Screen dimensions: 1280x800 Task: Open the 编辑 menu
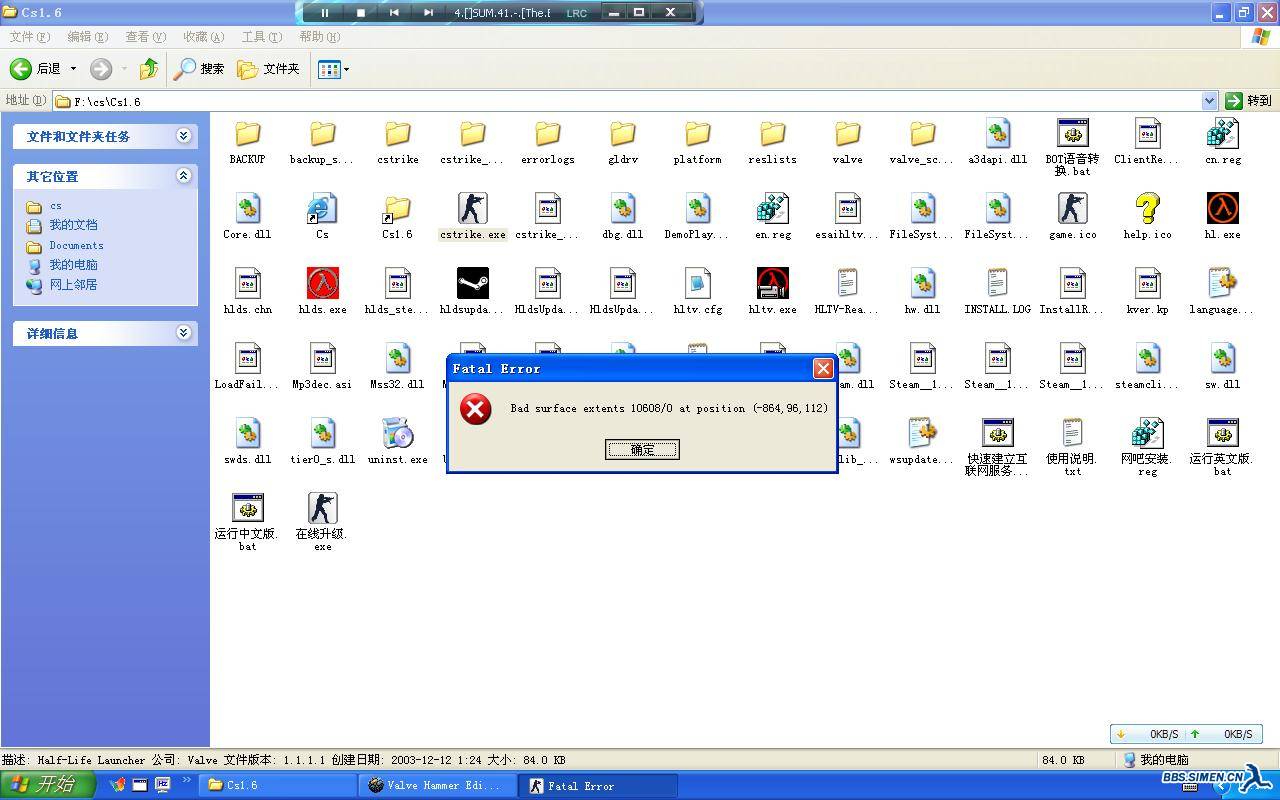[87, 37]
